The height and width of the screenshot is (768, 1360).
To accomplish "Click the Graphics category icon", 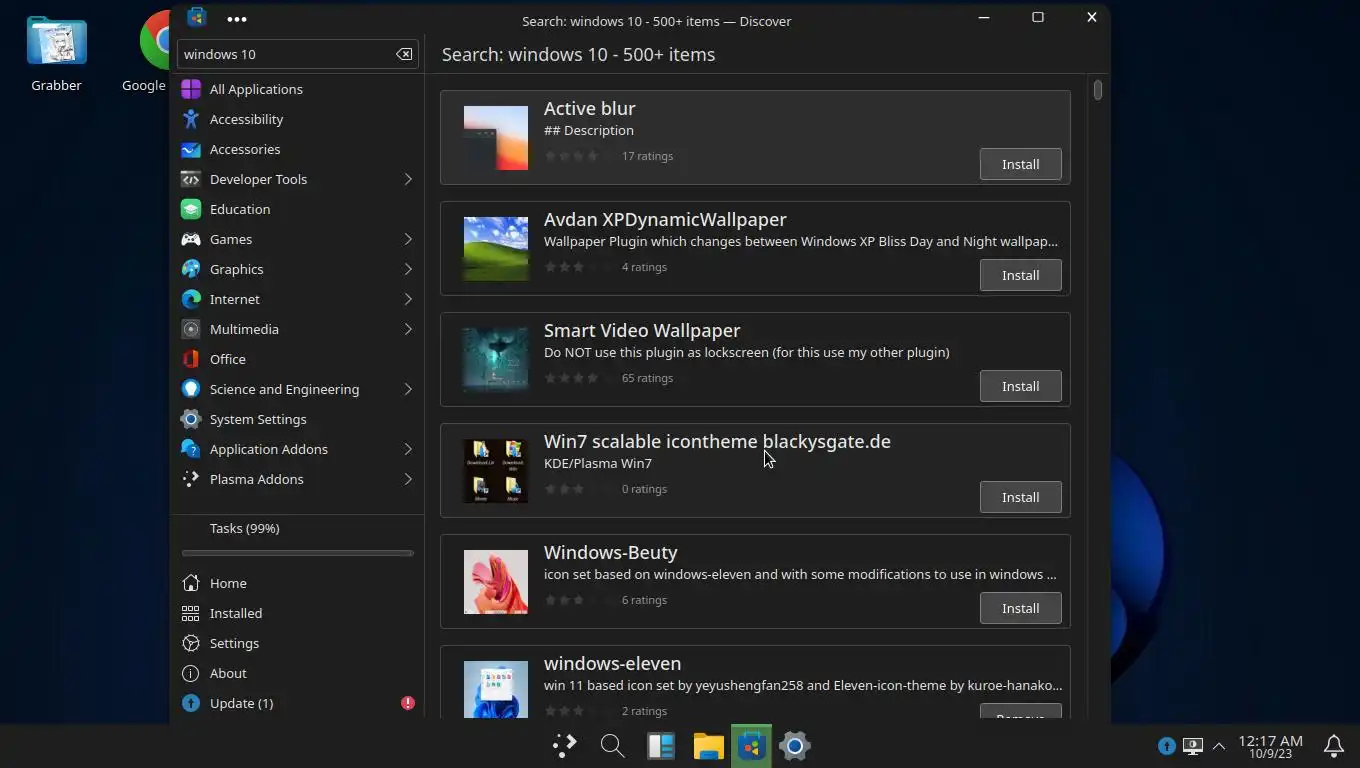I will pos(191,269).
